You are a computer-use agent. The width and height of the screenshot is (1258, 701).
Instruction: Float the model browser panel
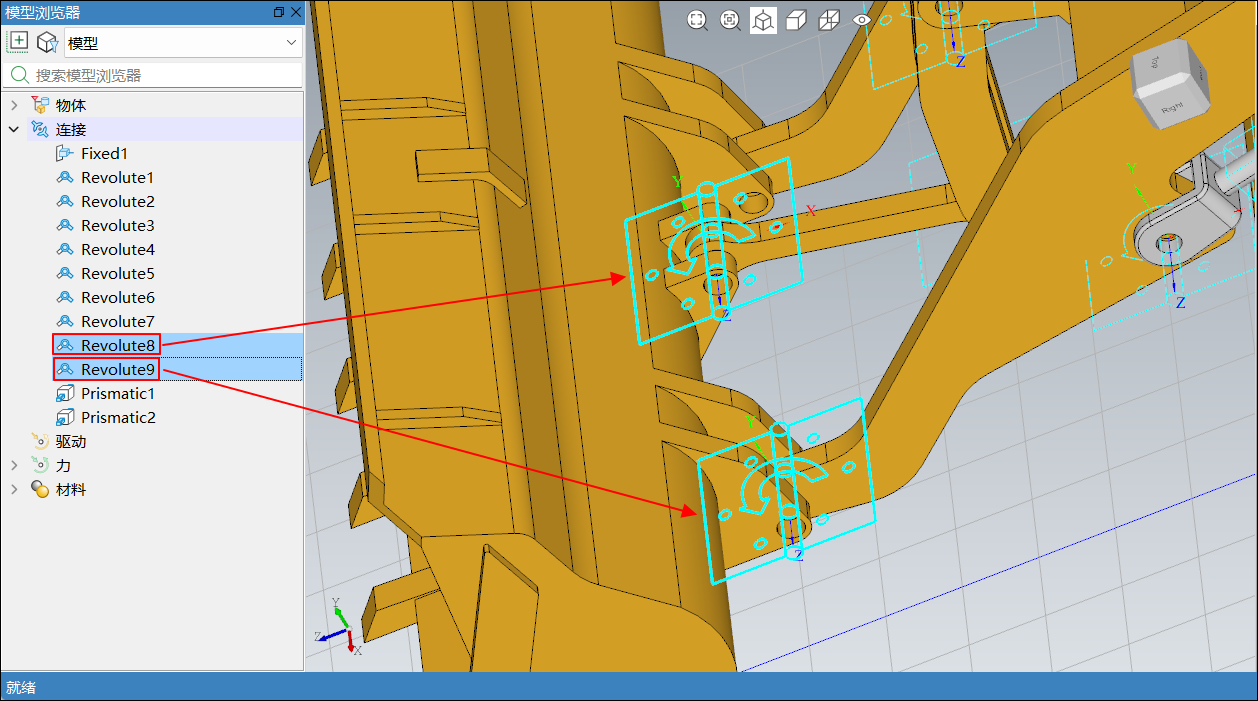pos(279,12)
